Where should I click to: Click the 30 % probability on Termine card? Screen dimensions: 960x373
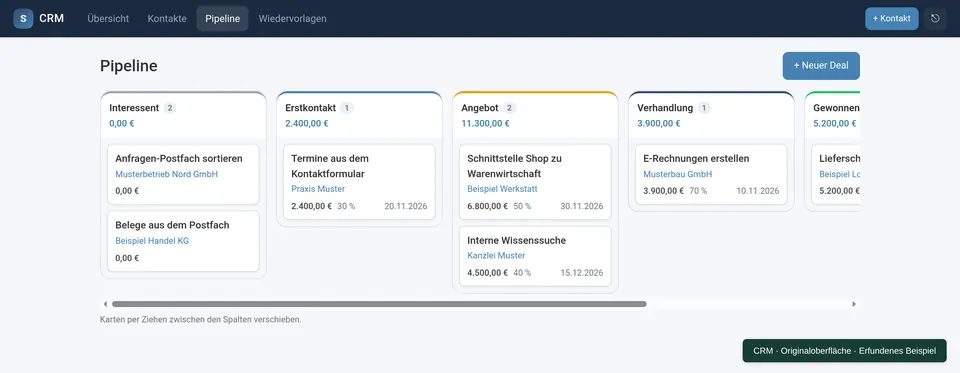click(x=346, y=206)
